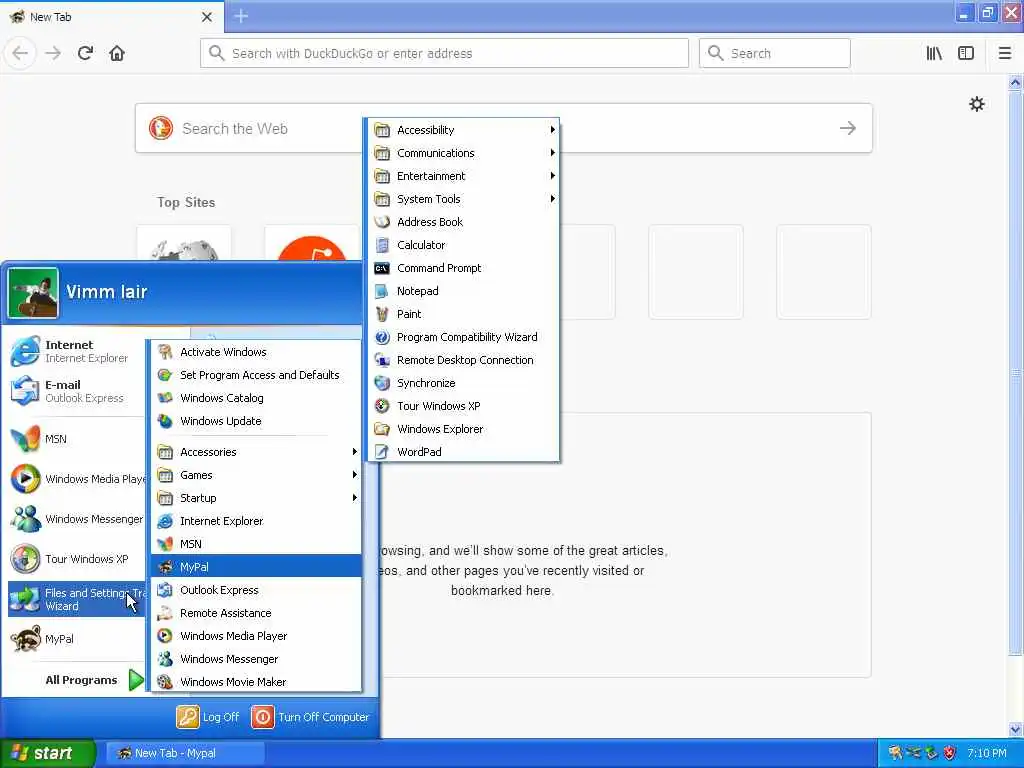The height and width of the screenshot is (768, 1024).
Task: Launch Remote Desktop Connection
Action: point(464,360)
